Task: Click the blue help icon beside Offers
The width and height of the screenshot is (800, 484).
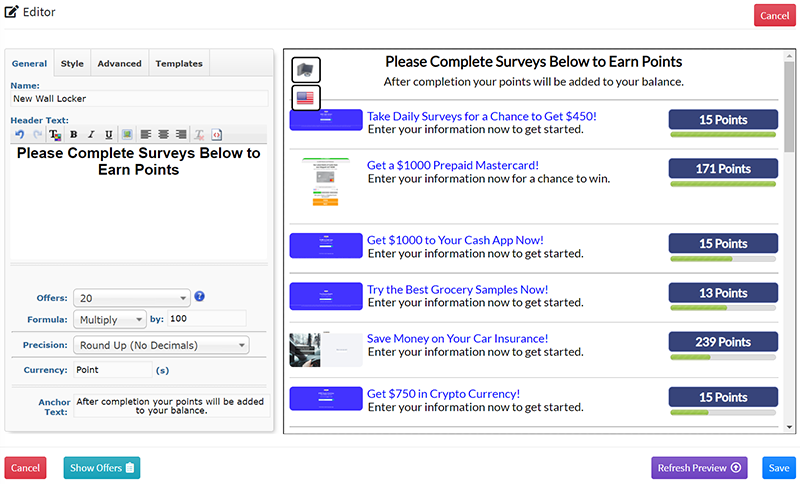Action: pyautogui.click(x=199, y=296)
